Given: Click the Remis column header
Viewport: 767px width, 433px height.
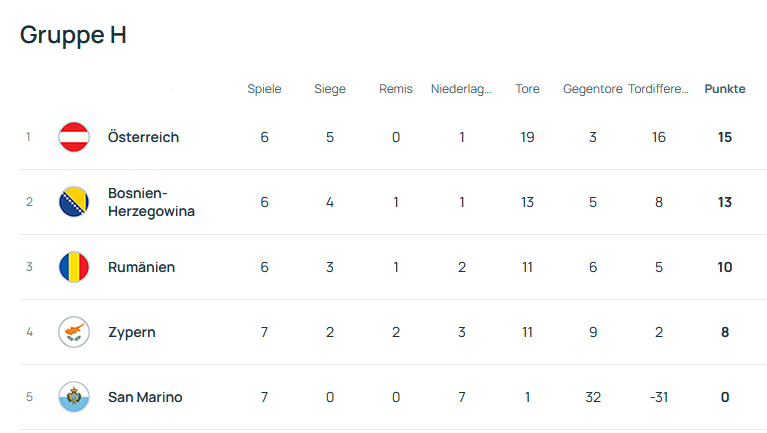Looking at the screenshot, I should 396,89.
